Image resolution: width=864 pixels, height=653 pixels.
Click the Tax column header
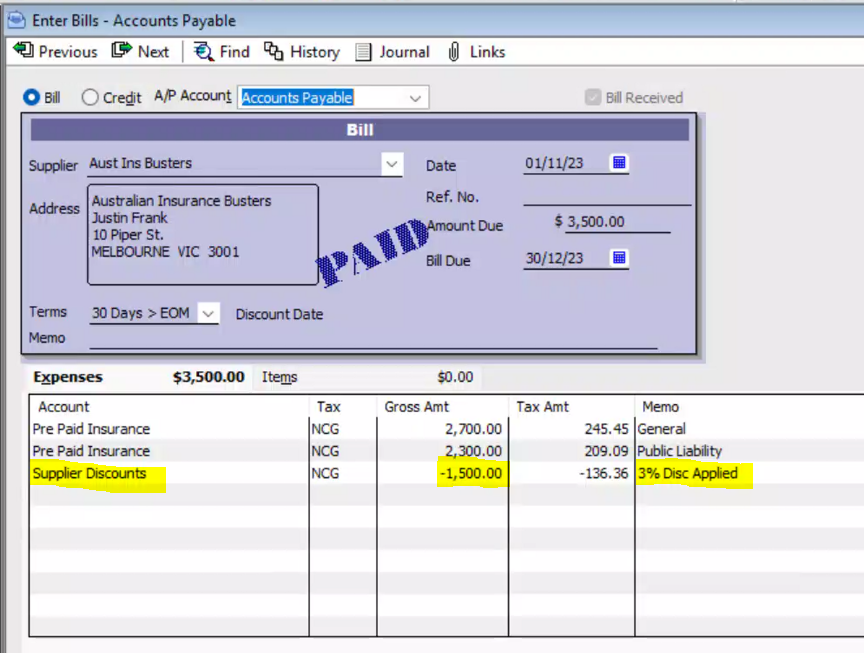[x=328, y=407]
